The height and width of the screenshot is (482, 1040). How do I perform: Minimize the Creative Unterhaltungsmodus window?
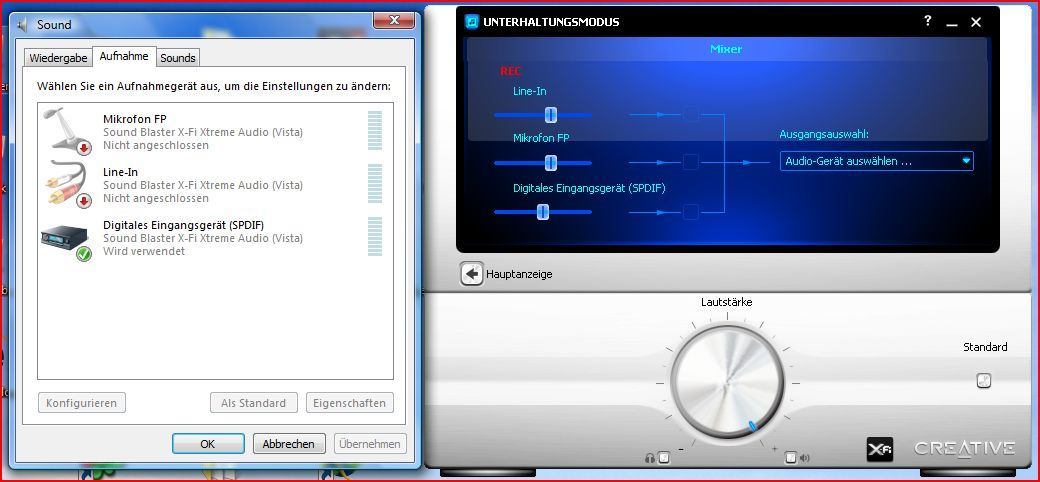[952, 23]
